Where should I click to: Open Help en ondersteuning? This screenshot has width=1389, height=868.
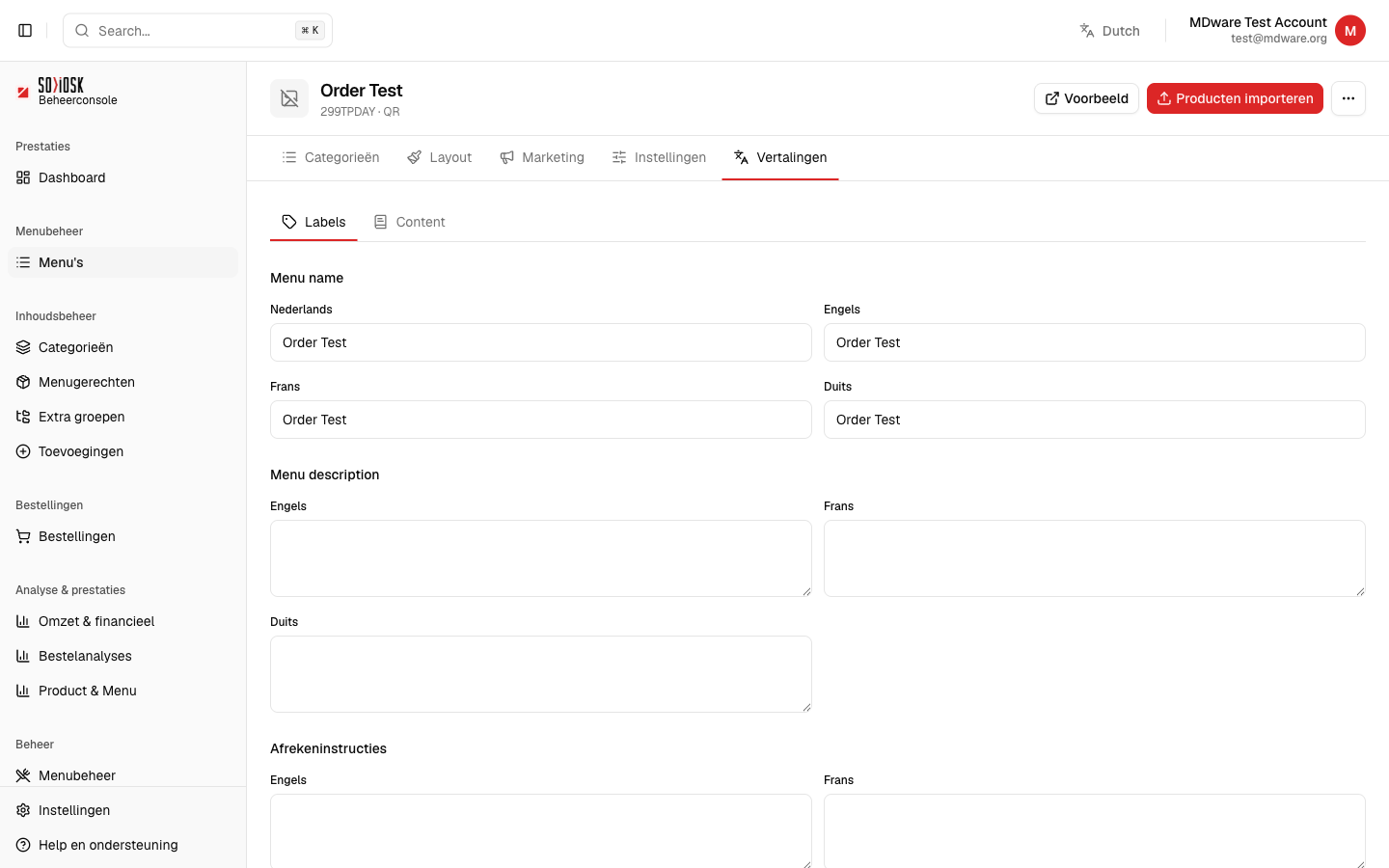coord(123,845)
